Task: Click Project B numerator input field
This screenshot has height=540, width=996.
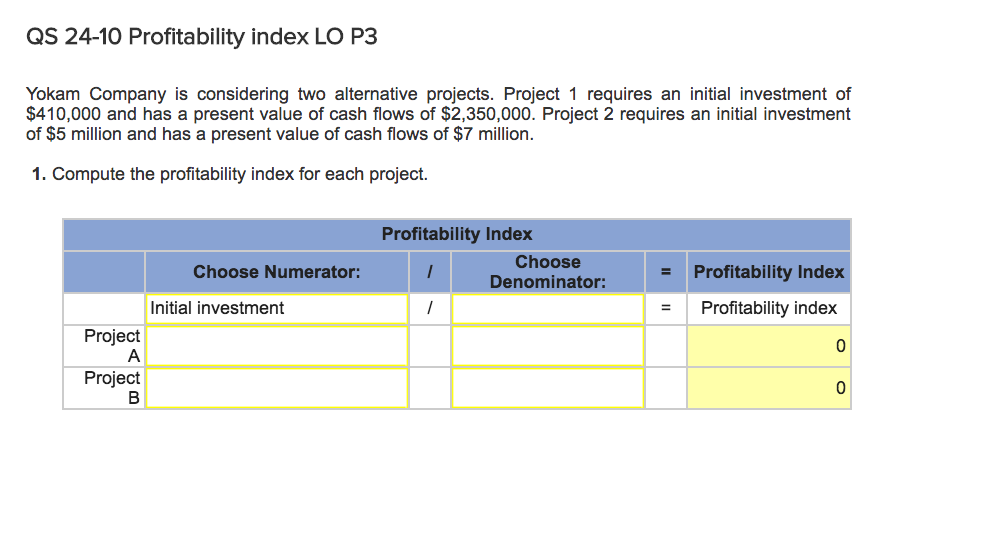Action: 277,388
